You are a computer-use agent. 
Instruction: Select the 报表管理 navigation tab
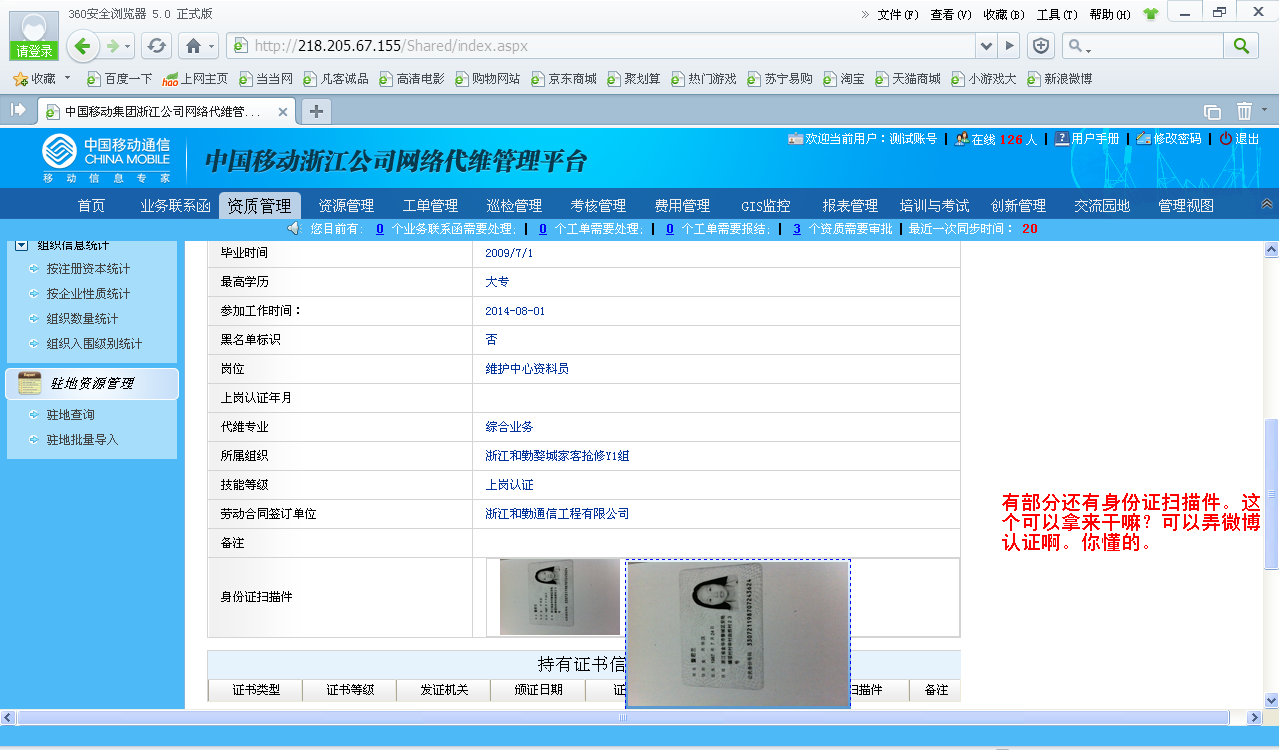pyautogui.click(x=850, y=205)
